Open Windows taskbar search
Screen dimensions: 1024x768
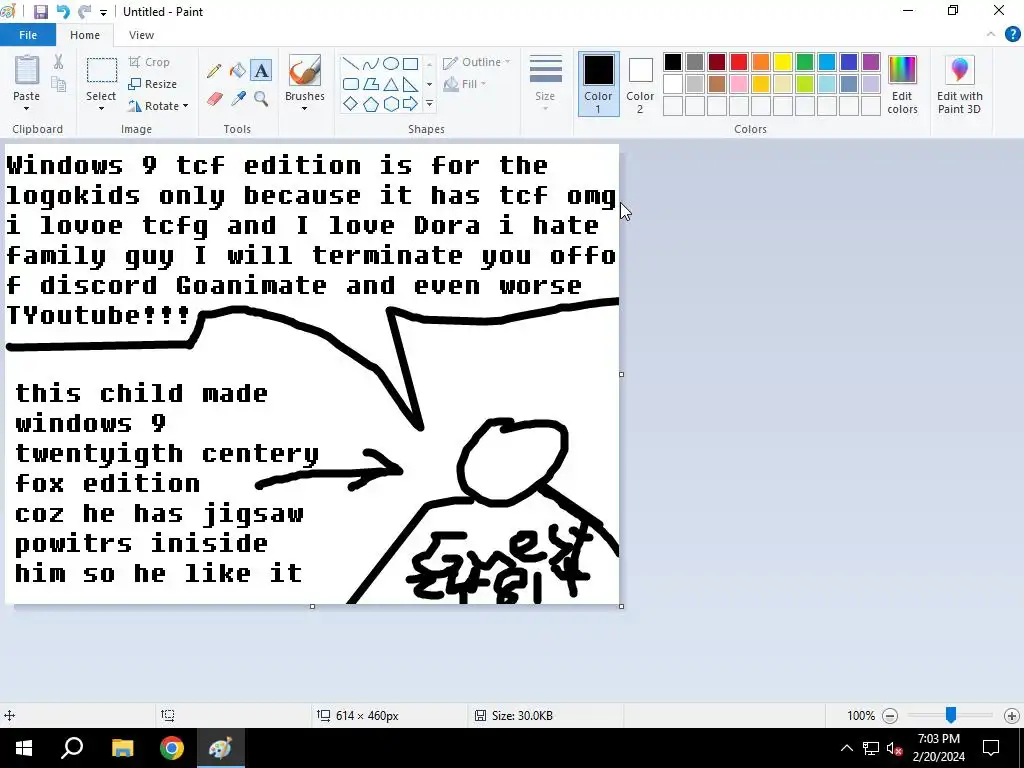(72, 748)
